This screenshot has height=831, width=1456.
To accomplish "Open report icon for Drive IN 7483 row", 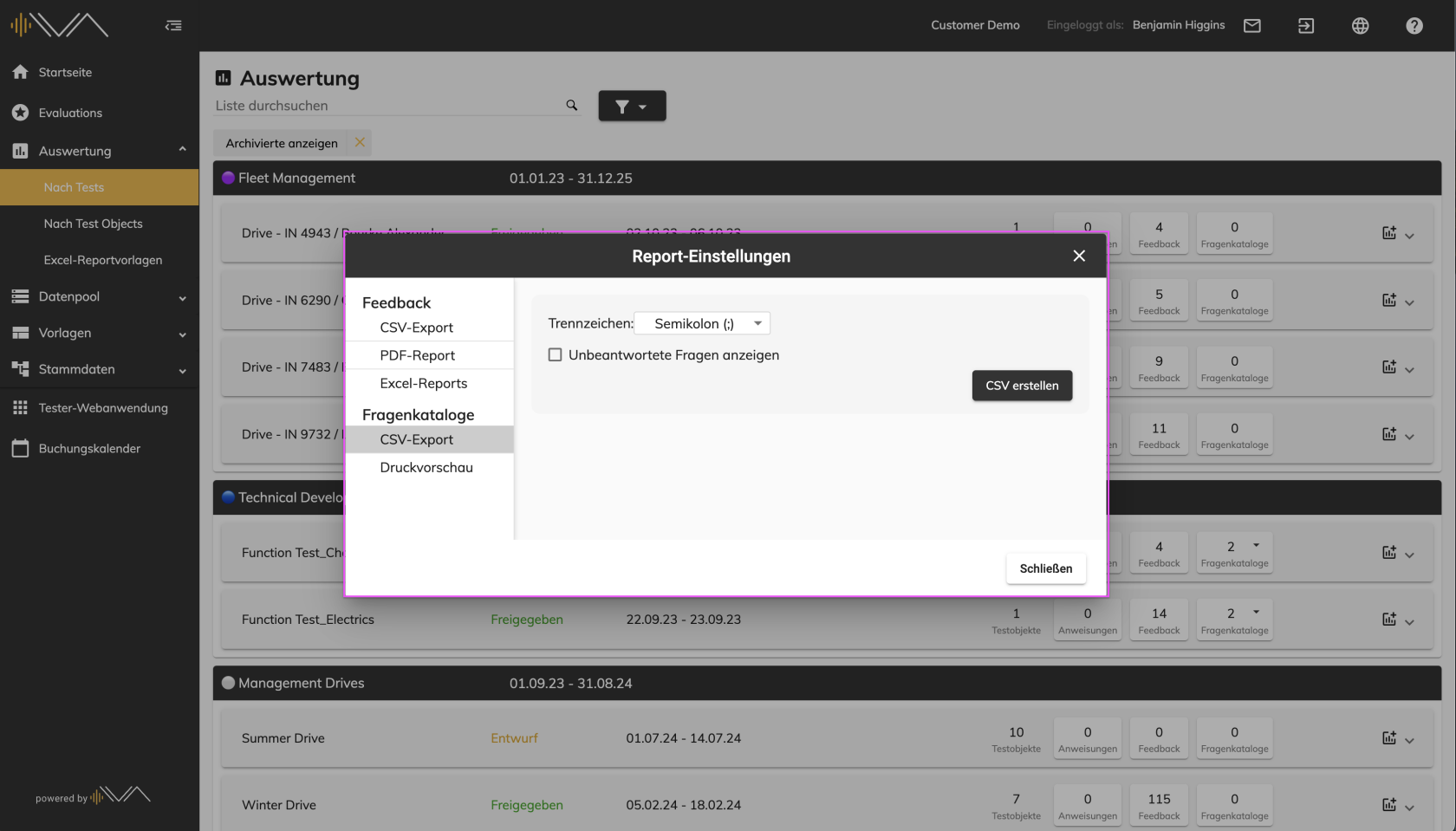I will pos(1389,367).
